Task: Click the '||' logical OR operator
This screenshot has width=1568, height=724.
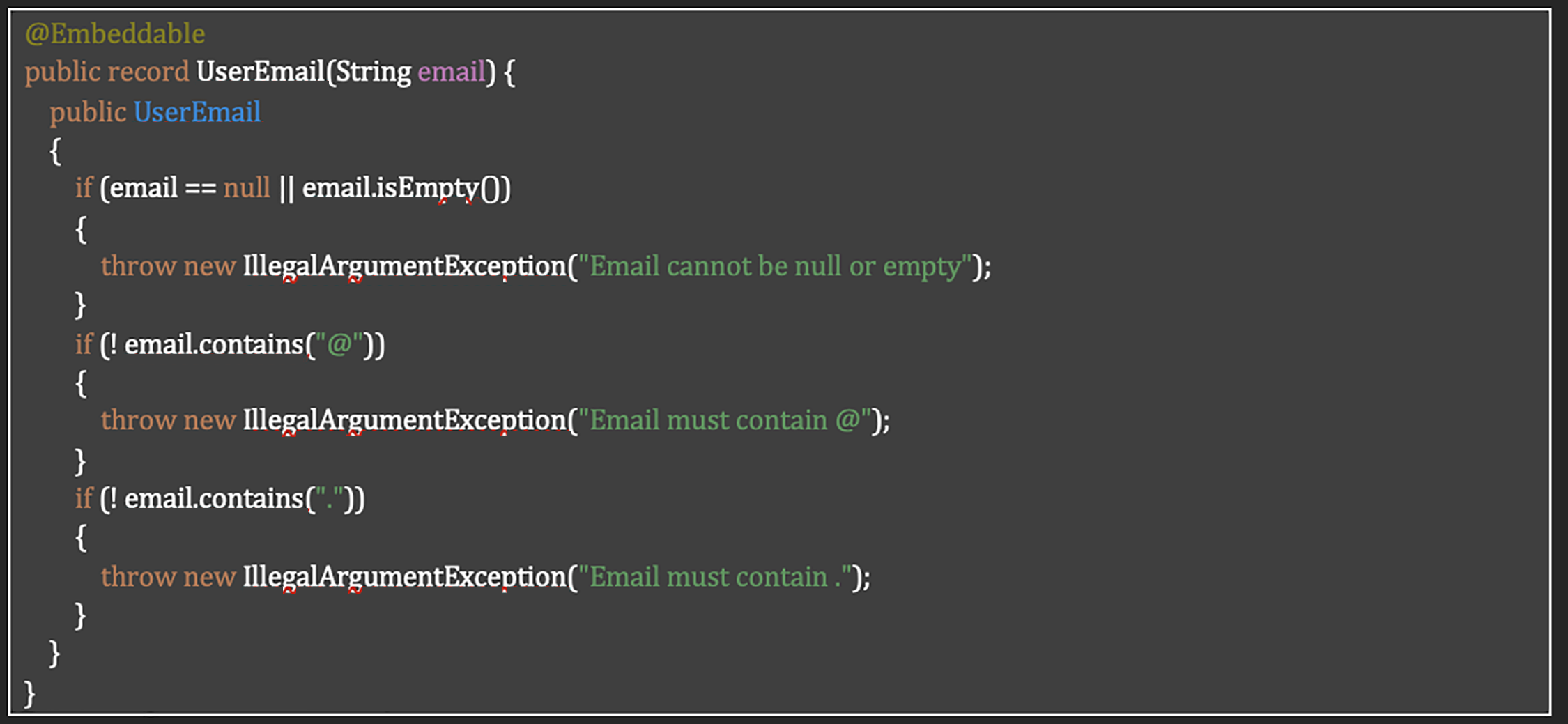Action: pyautogui.click(x=286, y=188)
